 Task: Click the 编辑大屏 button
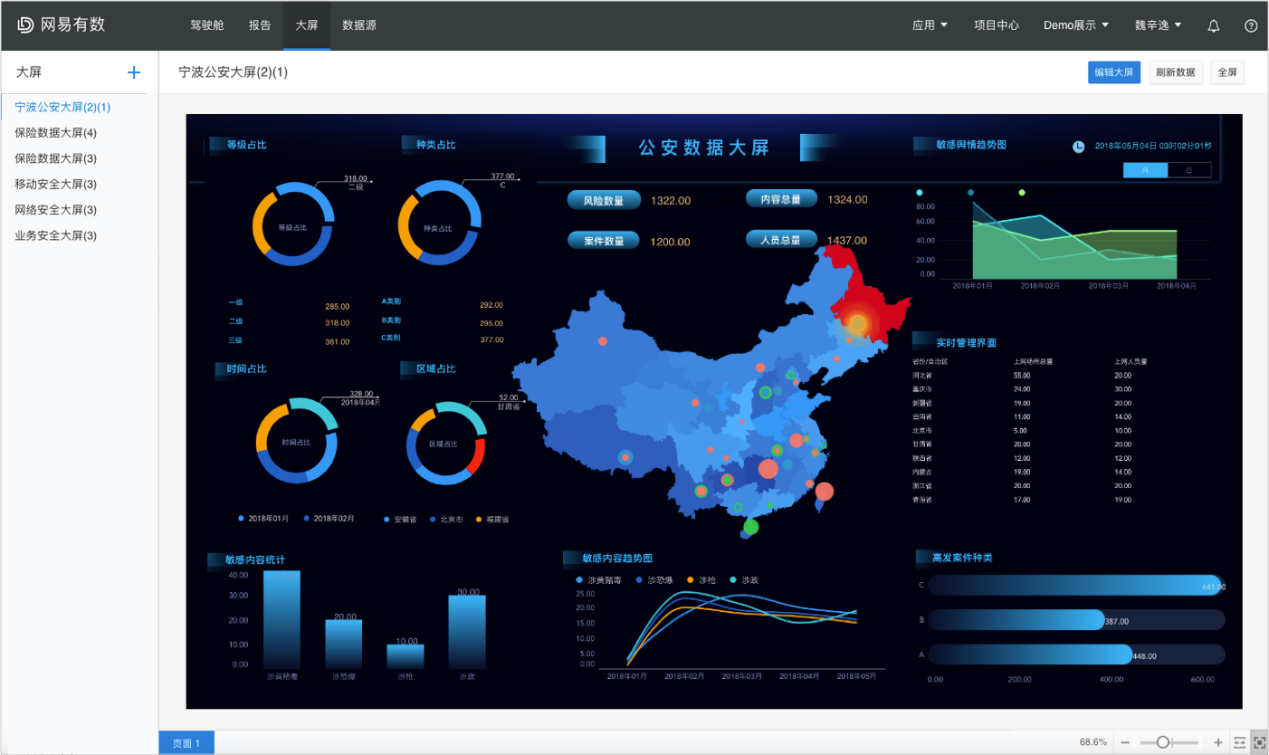point(1113,73)
